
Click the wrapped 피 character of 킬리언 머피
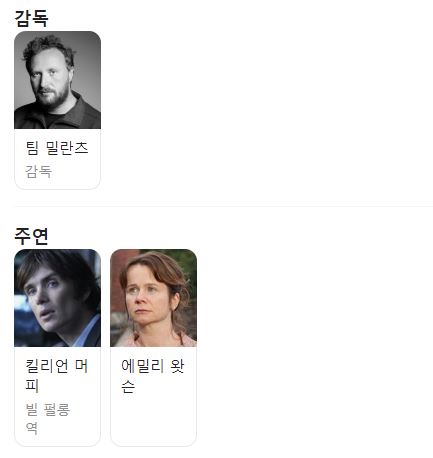click(32, 385)
